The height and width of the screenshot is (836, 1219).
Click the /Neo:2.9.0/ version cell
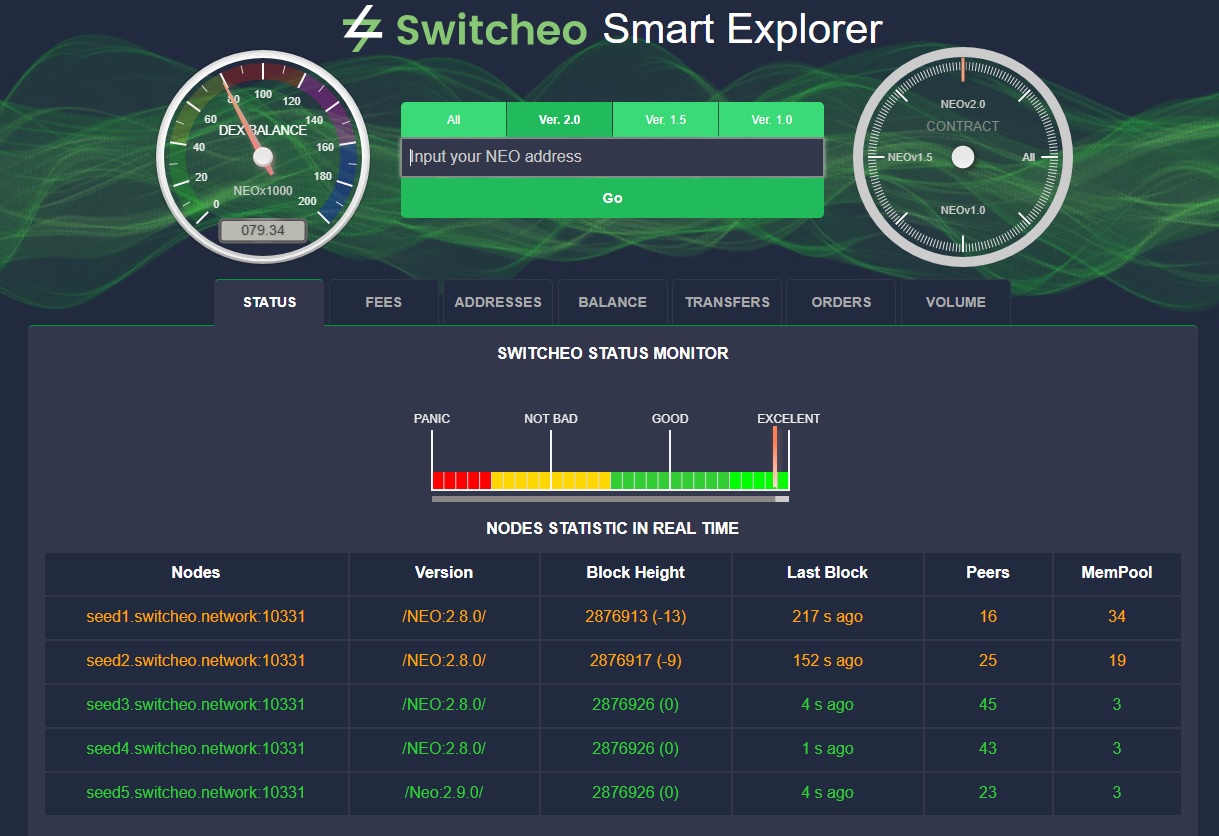point(444,793)
